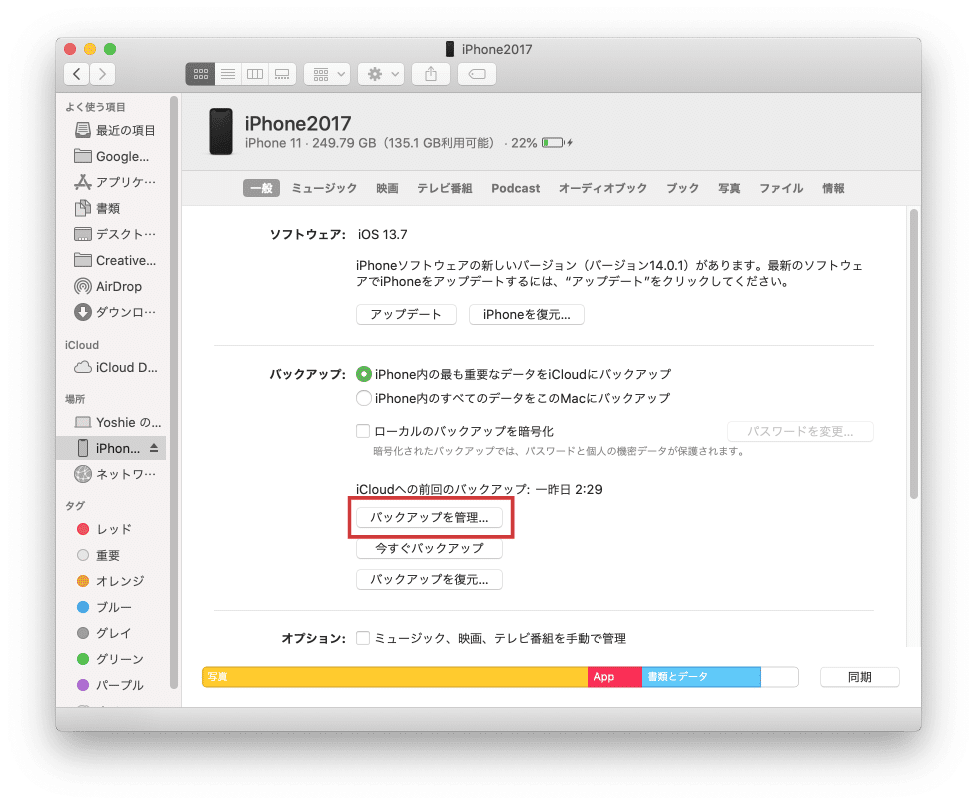Image resolution: width=977 pixels, height=805 pixels.
Task: Switch Finder to column view
Action: point(255,74)
